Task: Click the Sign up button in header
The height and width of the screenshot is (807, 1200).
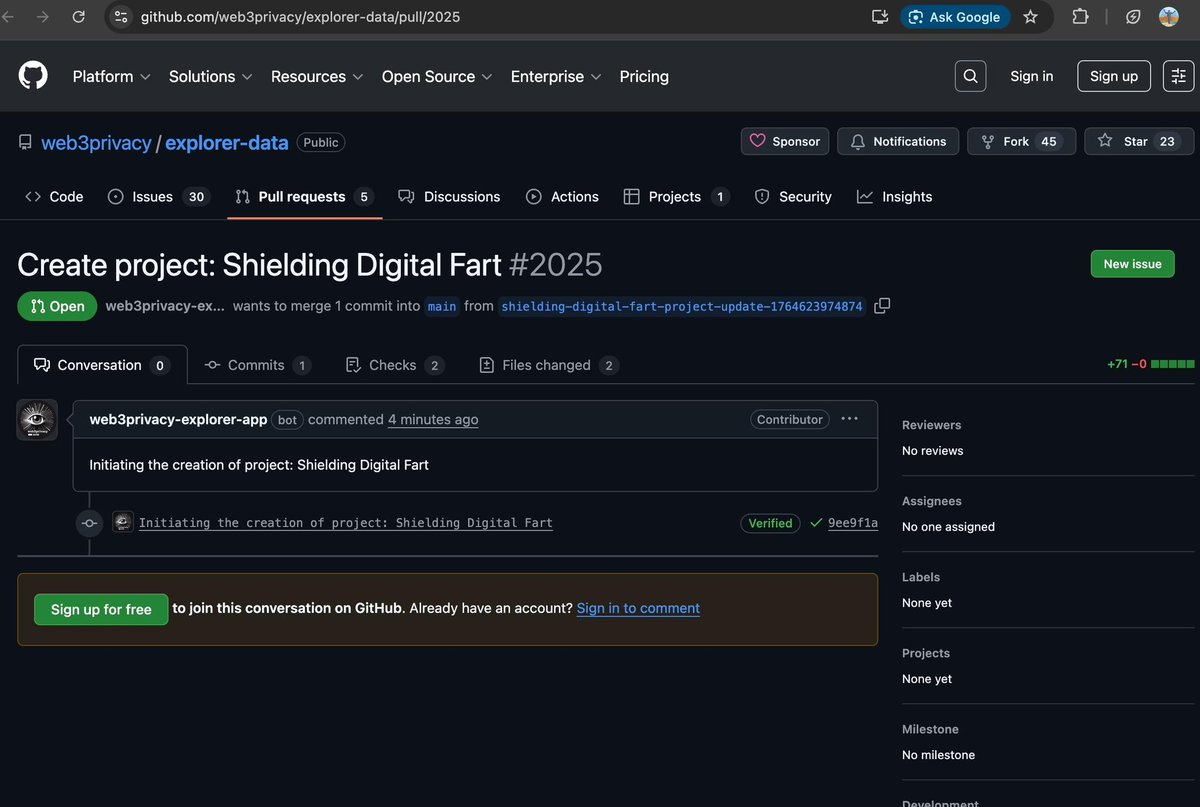Action: [x=1114, y=76]
